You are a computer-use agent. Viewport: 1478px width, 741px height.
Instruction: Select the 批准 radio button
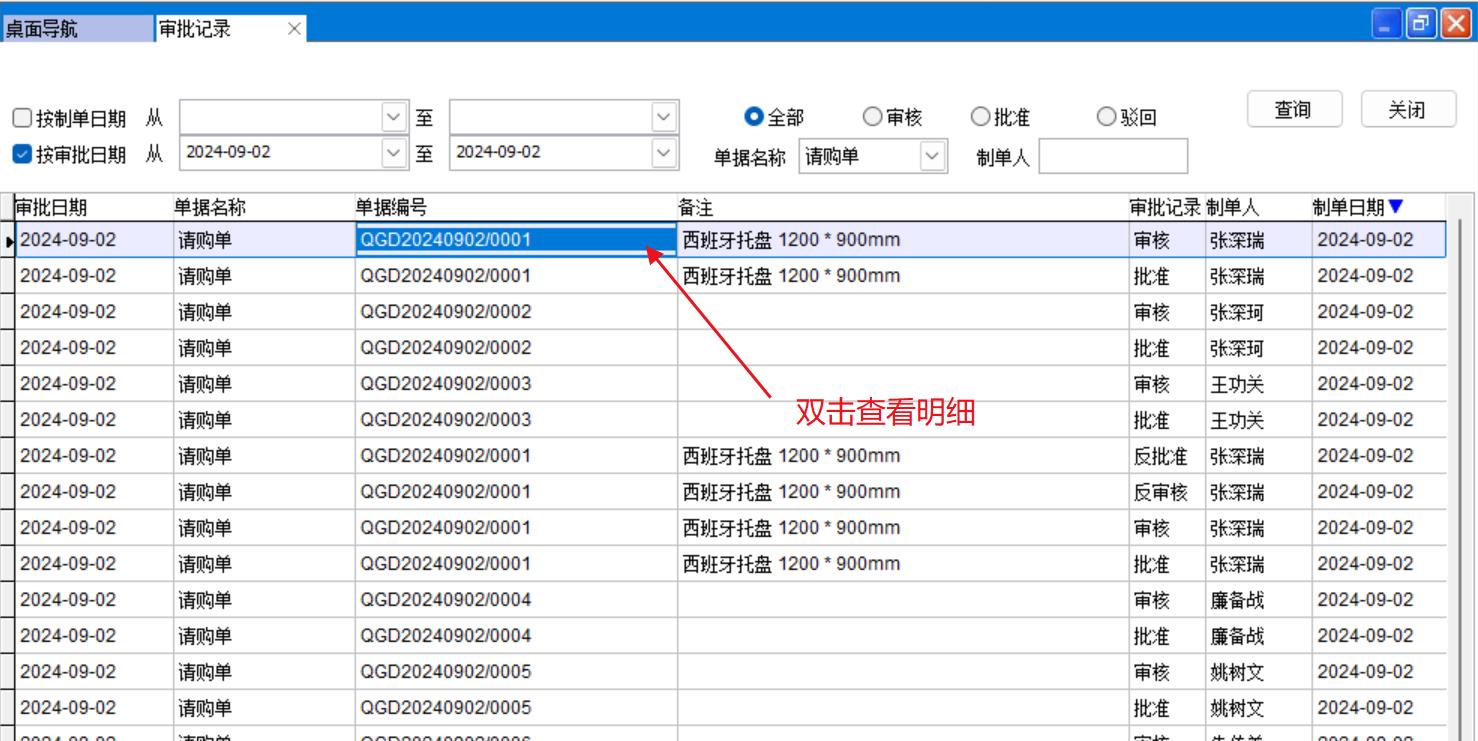click(x=981, y=118)
